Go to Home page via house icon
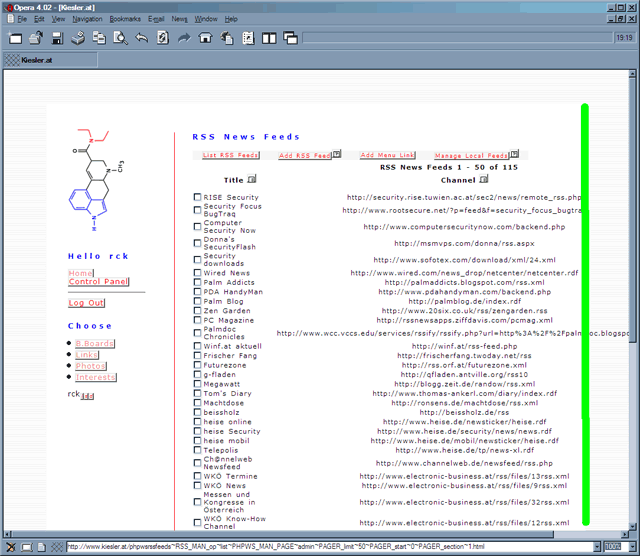This screenshot has width=640, height=556. (205, 38)
